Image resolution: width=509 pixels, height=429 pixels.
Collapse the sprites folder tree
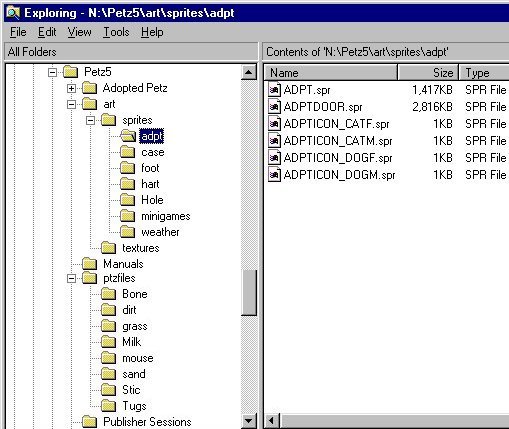click(x=90, y=120)
